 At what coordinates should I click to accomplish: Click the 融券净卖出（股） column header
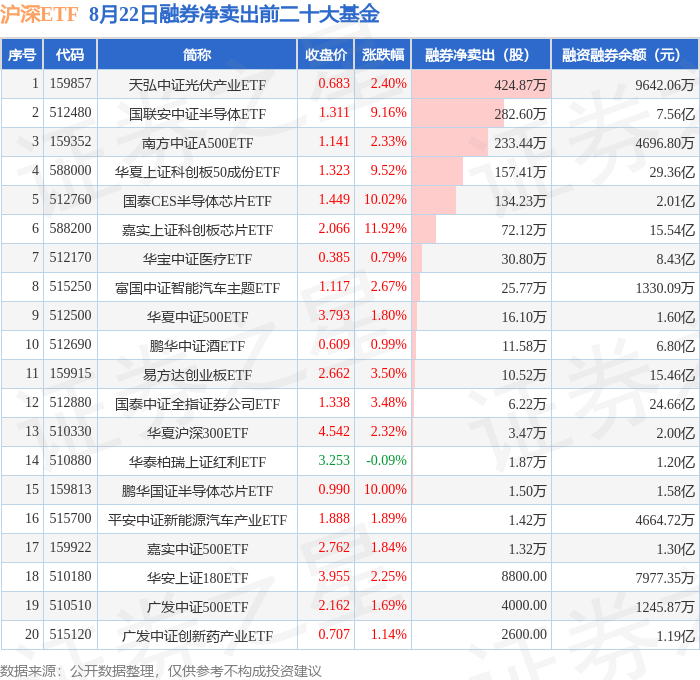(481, 55)
